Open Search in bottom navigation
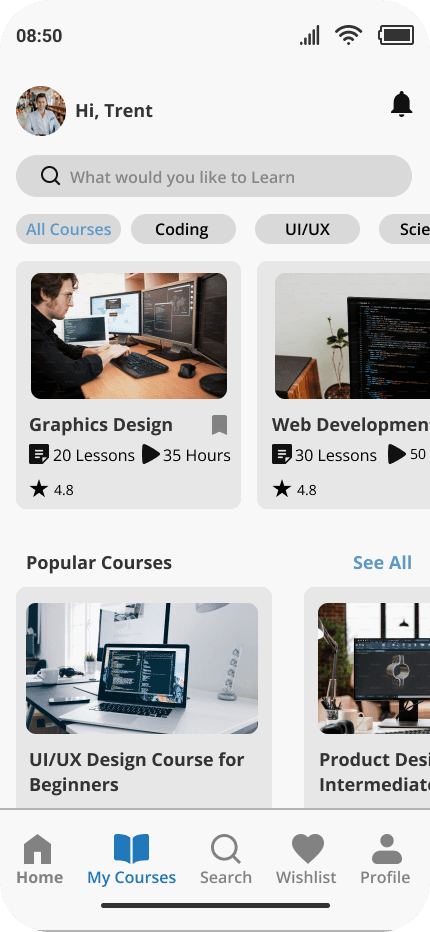430x932 pixels. pyautogui.click(x=225, y=859)
